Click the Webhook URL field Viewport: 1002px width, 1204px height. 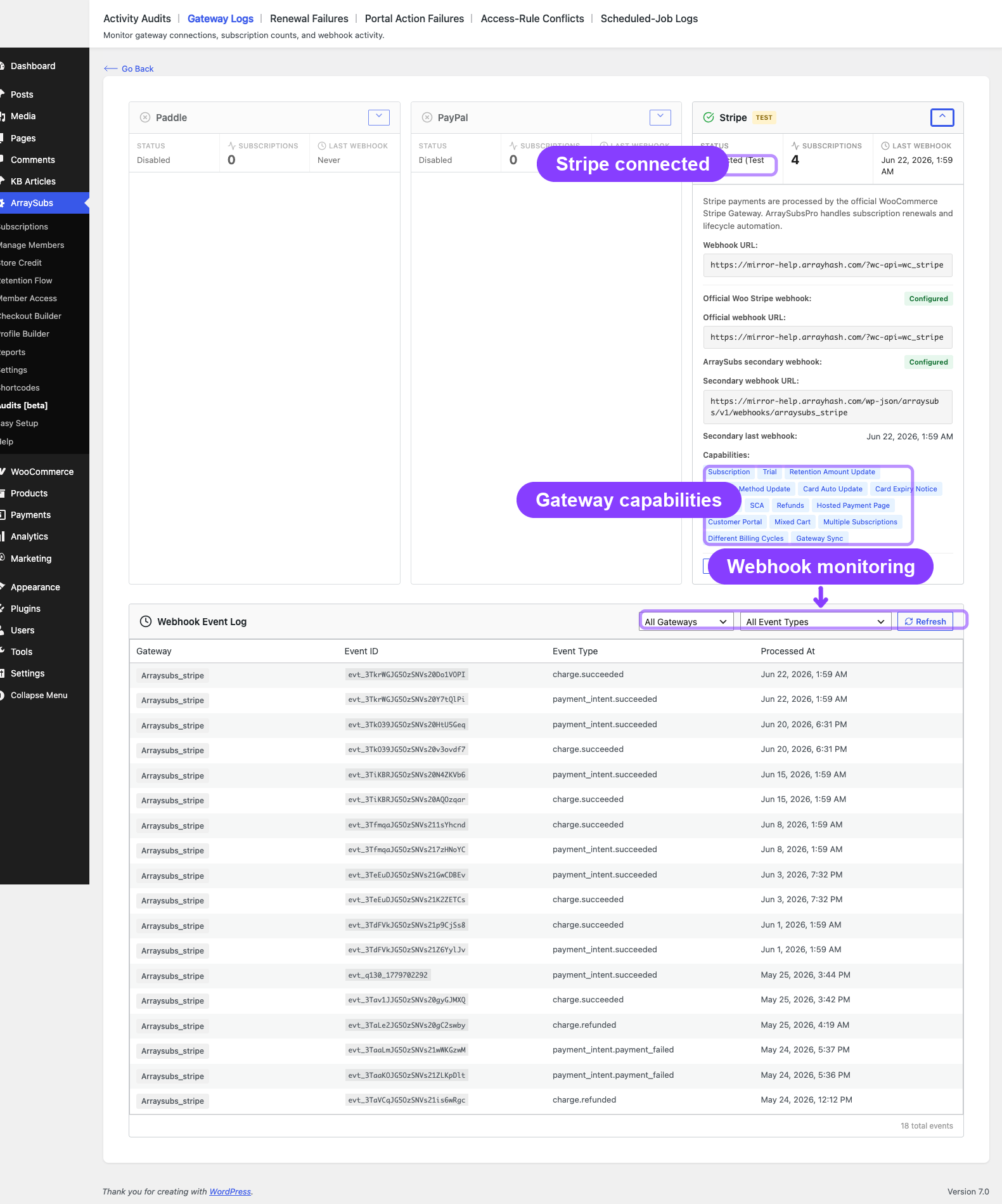tap(827, 265)
